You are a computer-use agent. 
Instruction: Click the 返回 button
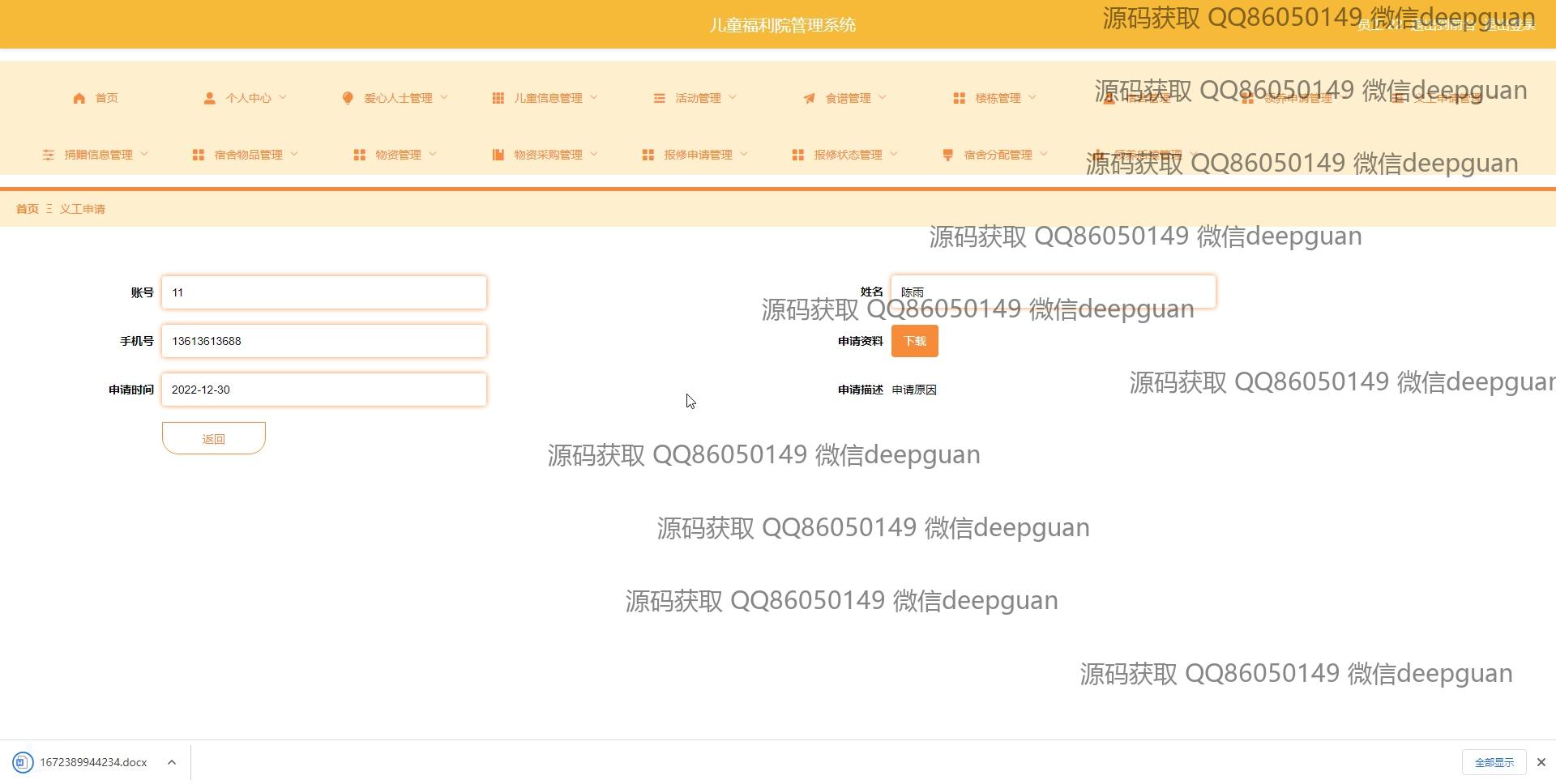coord(214,438)
